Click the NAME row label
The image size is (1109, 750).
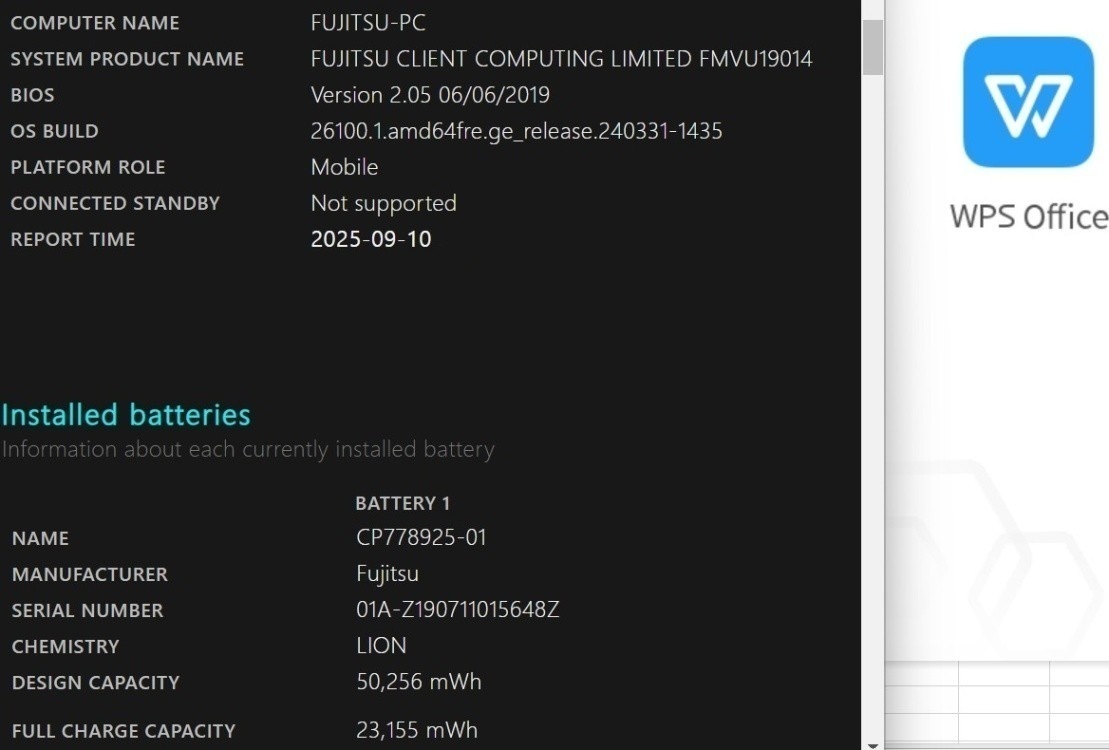40,538
